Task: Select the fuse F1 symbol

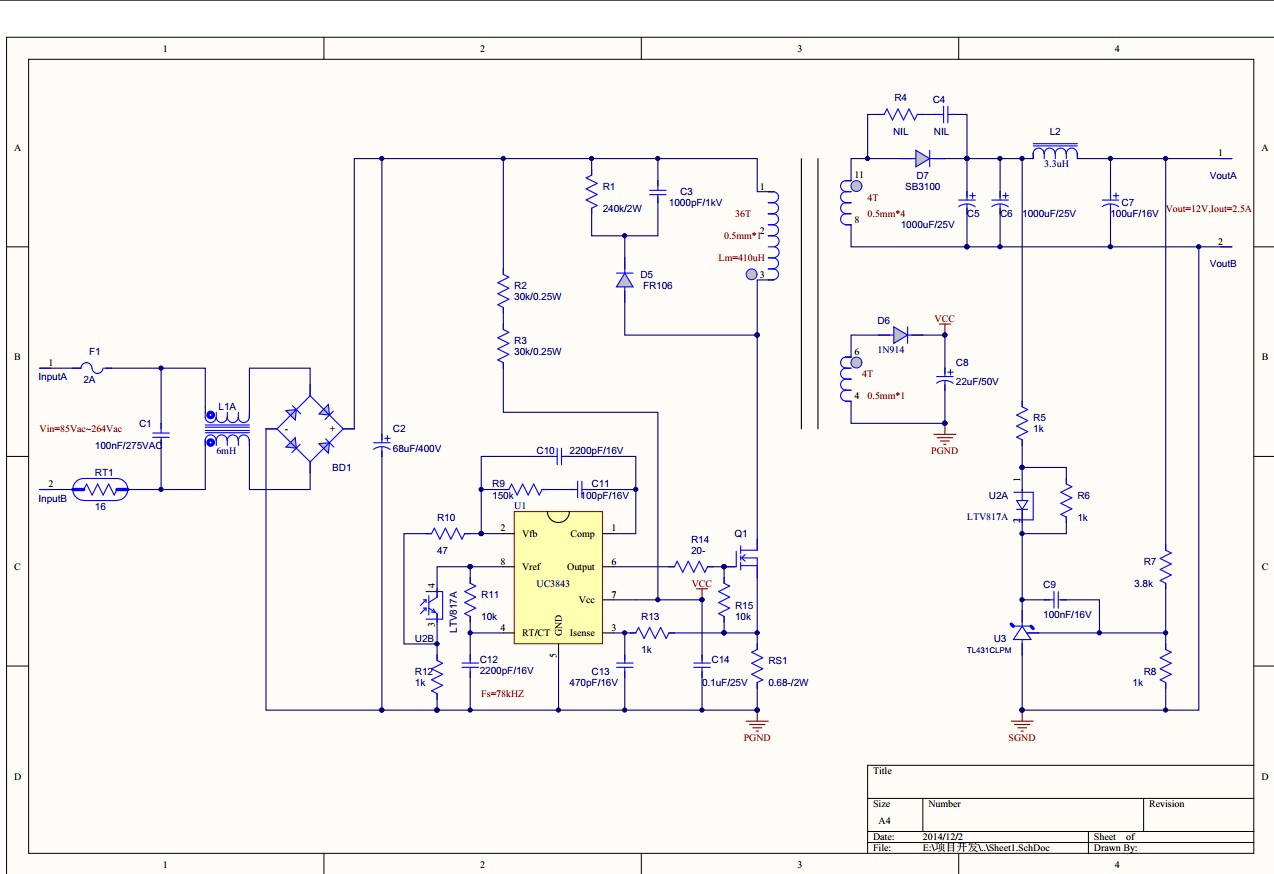Action: pyautogui.click(x=94, y=368)
